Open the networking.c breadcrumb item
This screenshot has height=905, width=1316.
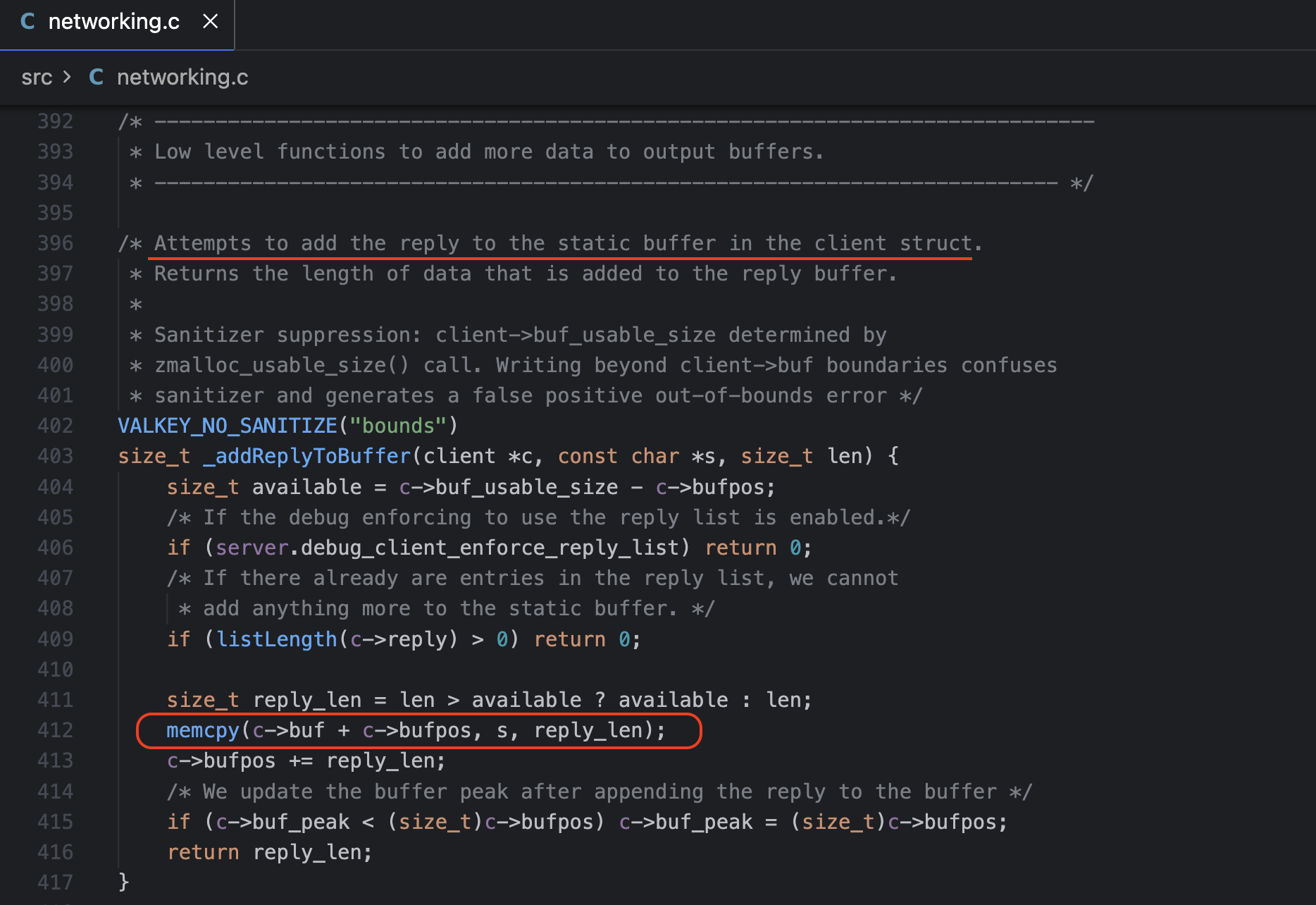click(x=182, y=77)
